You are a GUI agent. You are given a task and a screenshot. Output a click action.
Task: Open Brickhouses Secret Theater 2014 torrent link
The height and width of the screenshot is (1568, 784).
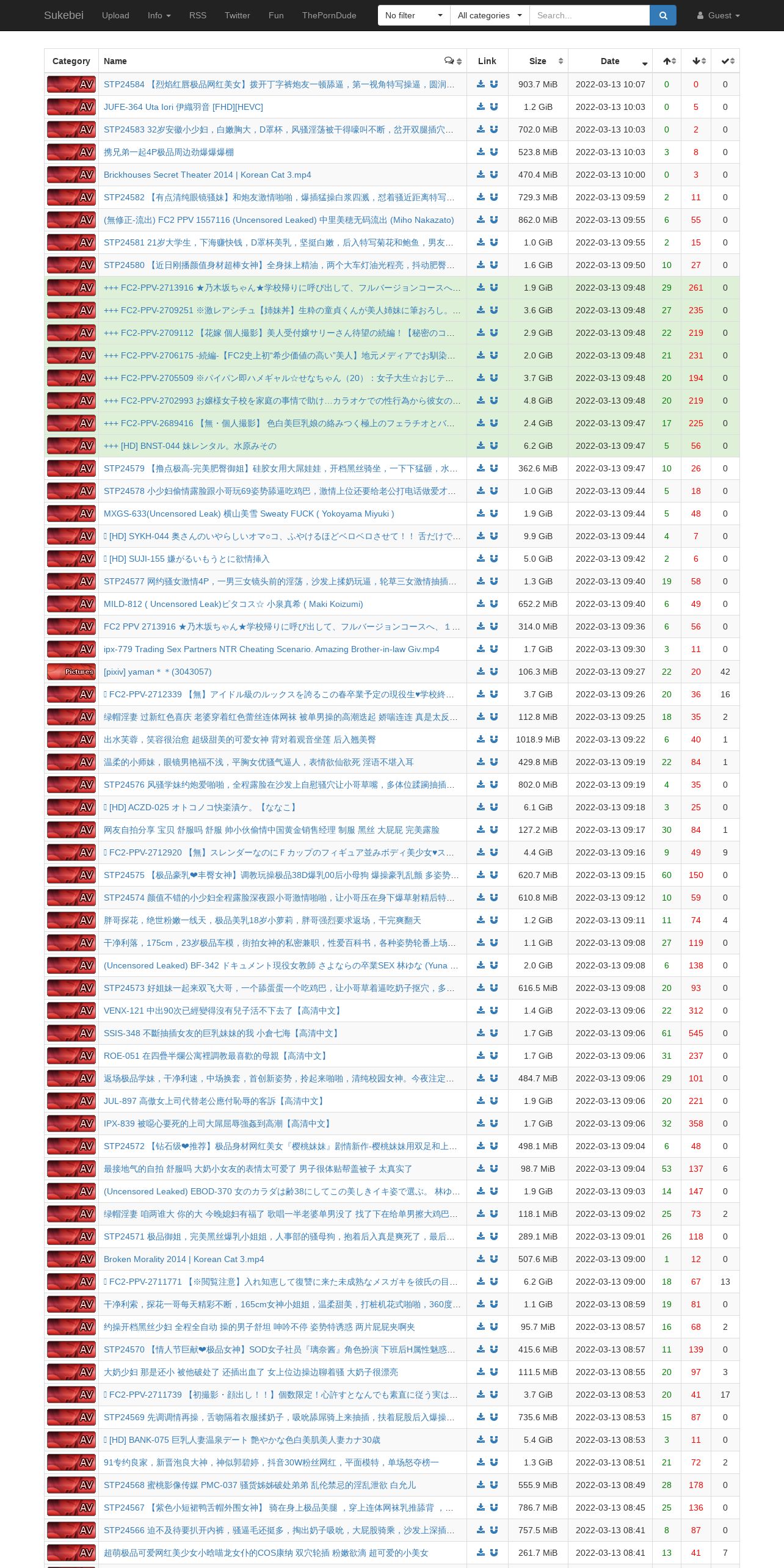[x=208, y=175]
